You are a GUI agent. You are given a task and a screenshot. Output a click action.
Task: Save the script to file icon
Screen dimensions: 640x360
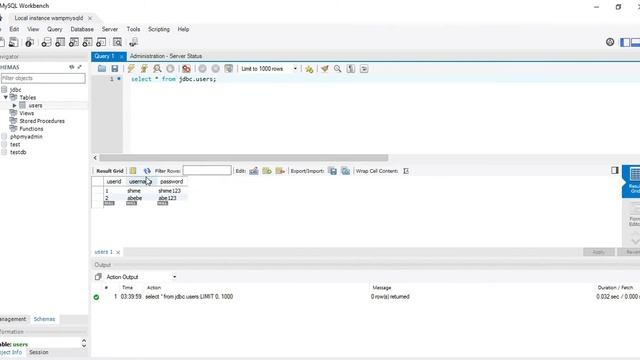click(x=115, y=69)
